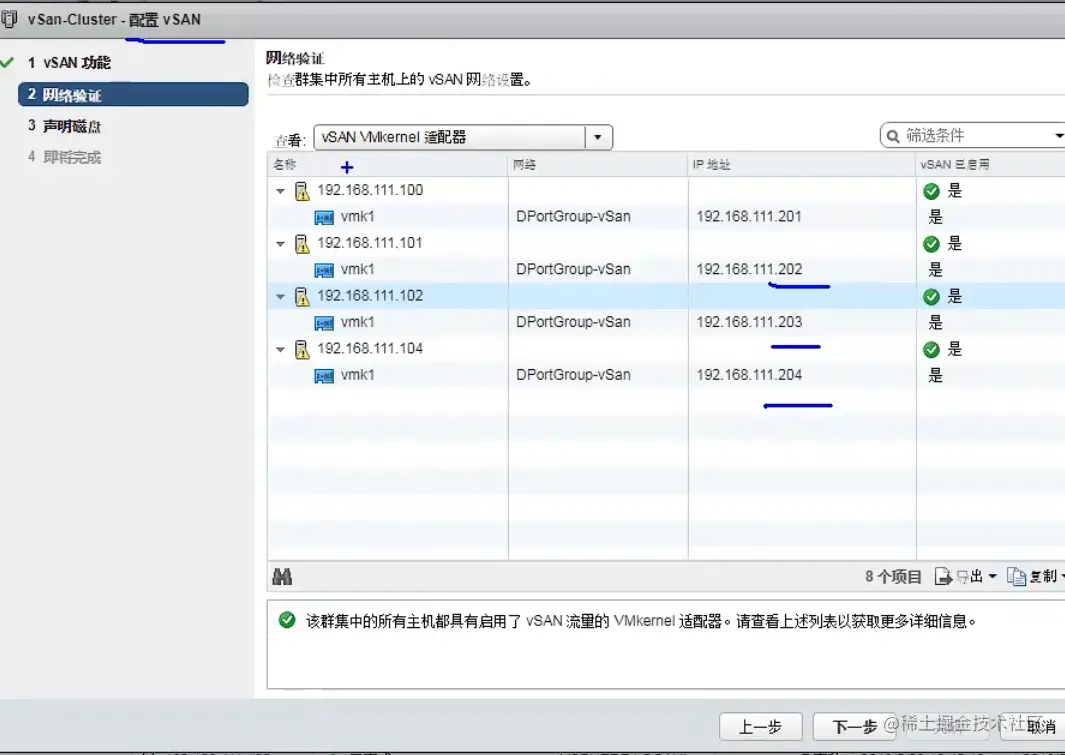
Task: Collapse host 192.168.111.104 tree node
Action: coord(281,350)
